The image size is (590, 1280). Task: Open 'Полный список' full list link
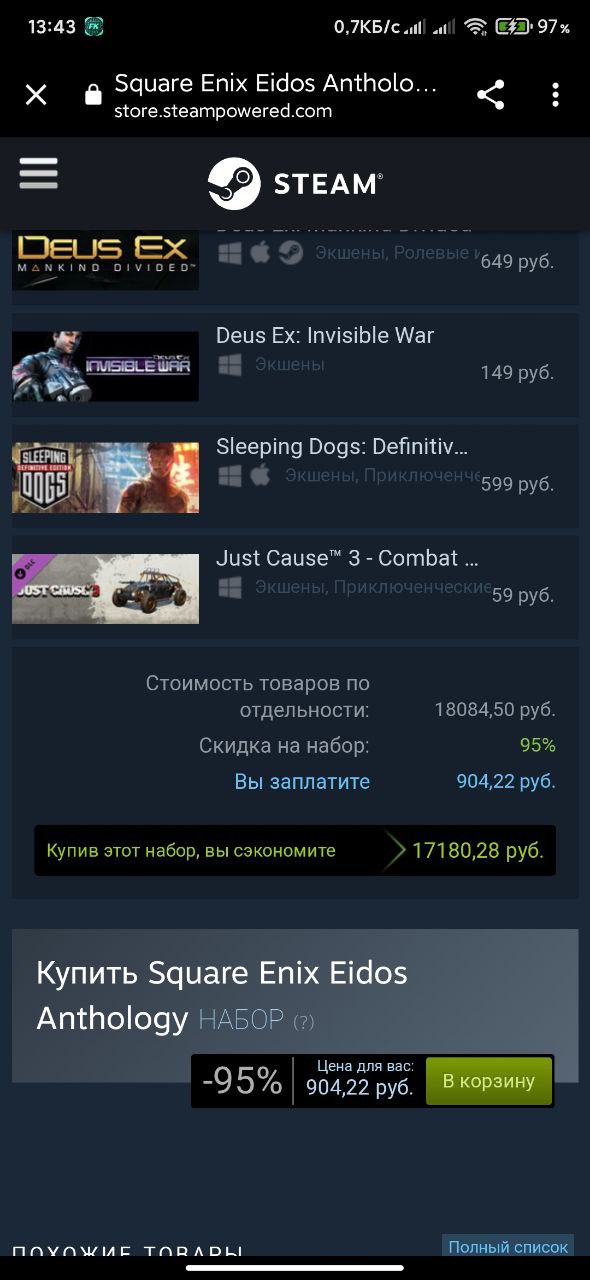pos(508,1247)
